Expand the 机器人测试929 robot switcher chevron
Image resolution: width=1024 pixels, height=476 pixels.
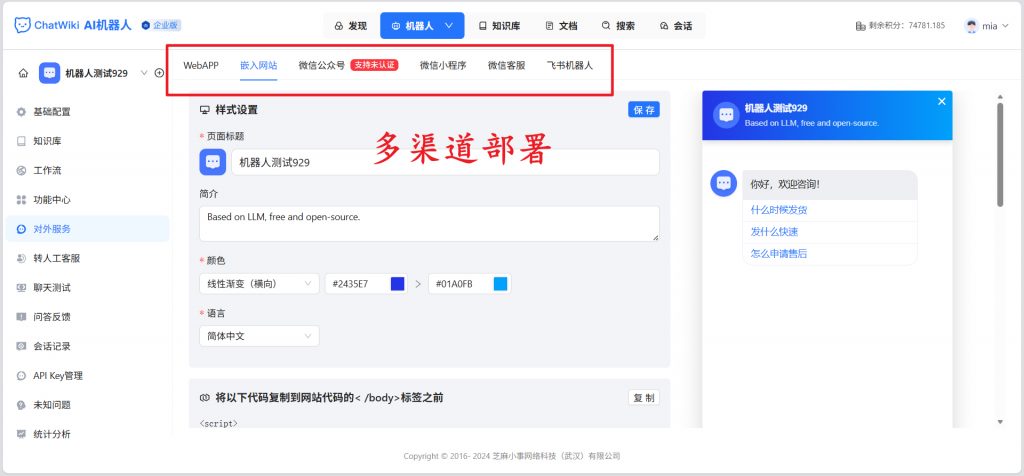pos(144,73)
